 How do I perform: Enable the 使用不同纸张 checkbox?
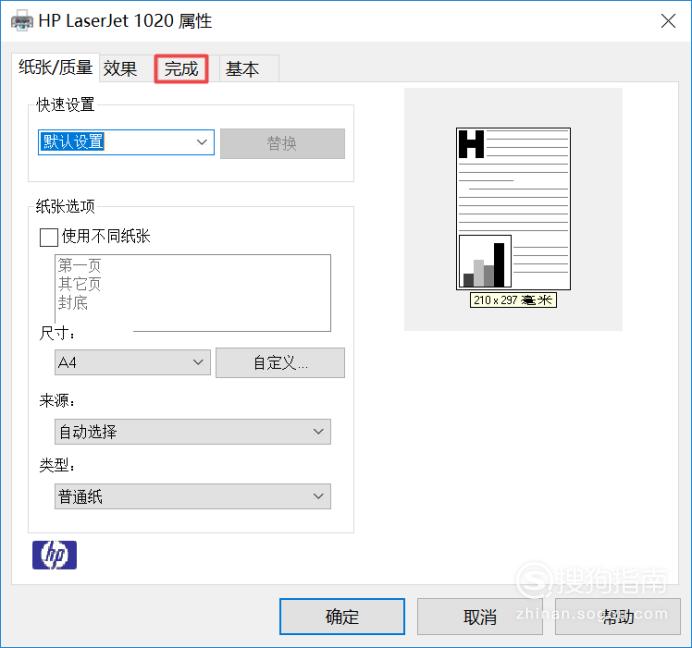49,237
